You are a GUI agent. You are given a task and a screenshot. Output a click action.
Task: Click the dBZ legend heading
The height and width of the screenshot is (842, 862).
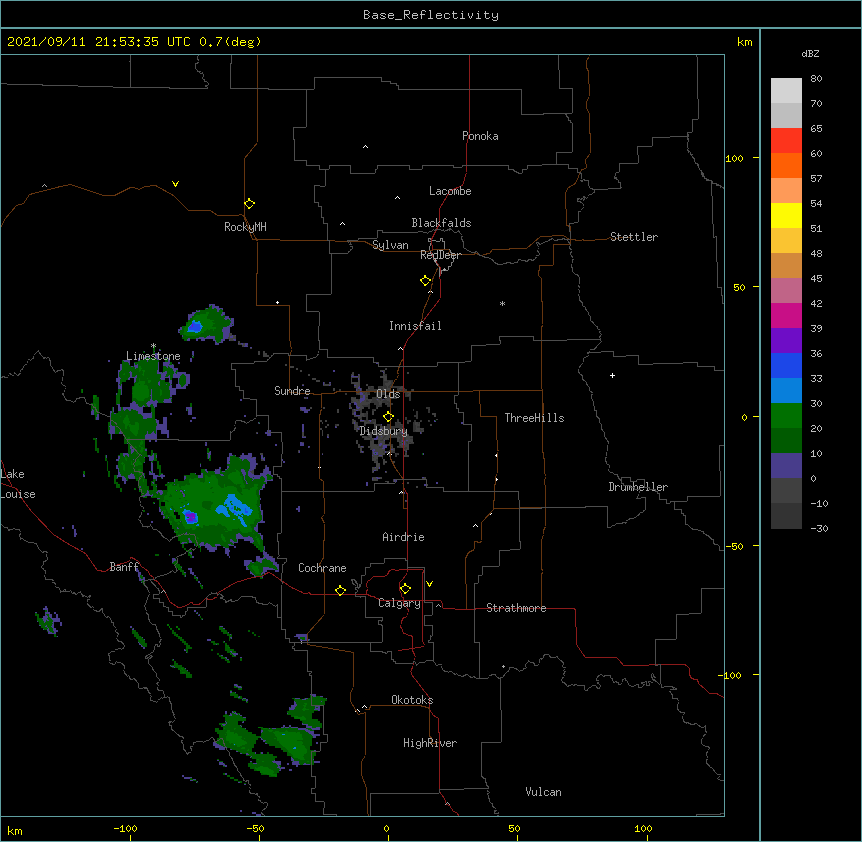[x=810, y=53]
